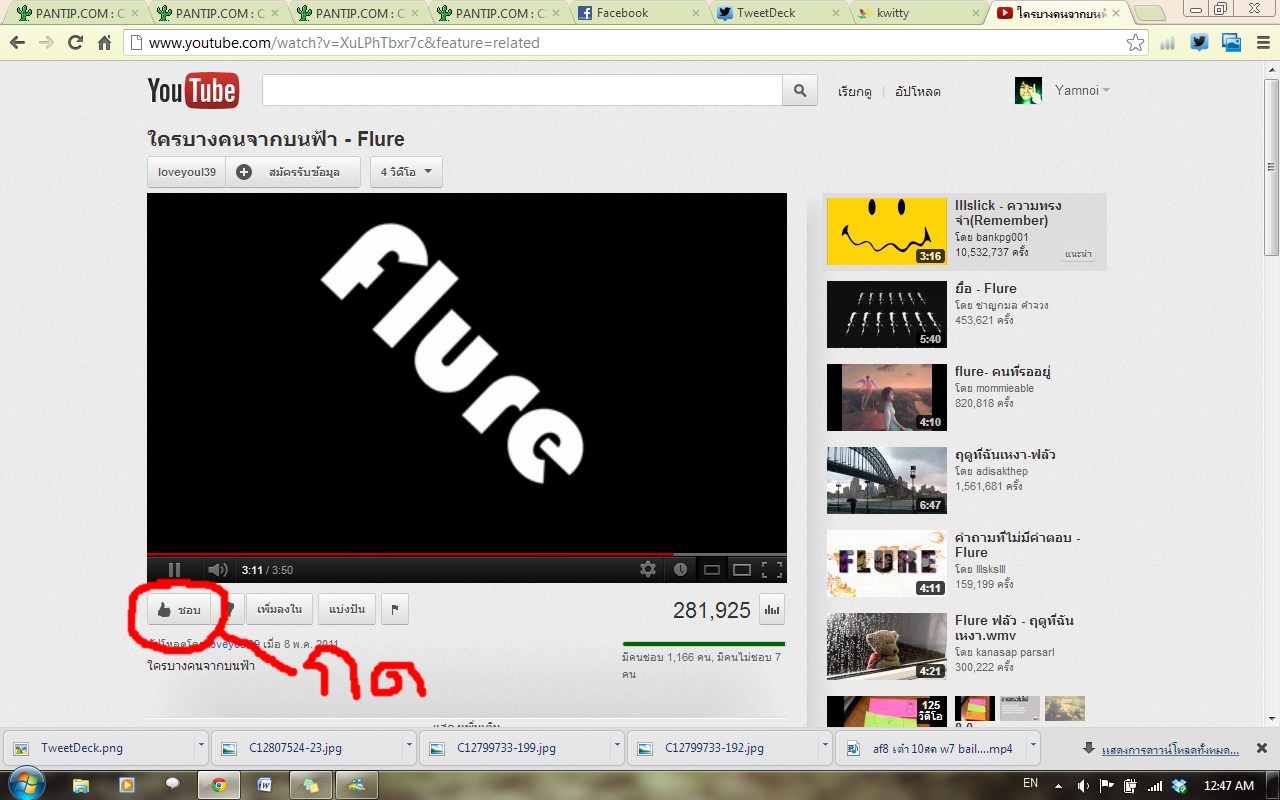The height and width of the screenshot is (800, 1280).
Task: Click the YouTube search magnifier button
Action: (x=800, y=90)
